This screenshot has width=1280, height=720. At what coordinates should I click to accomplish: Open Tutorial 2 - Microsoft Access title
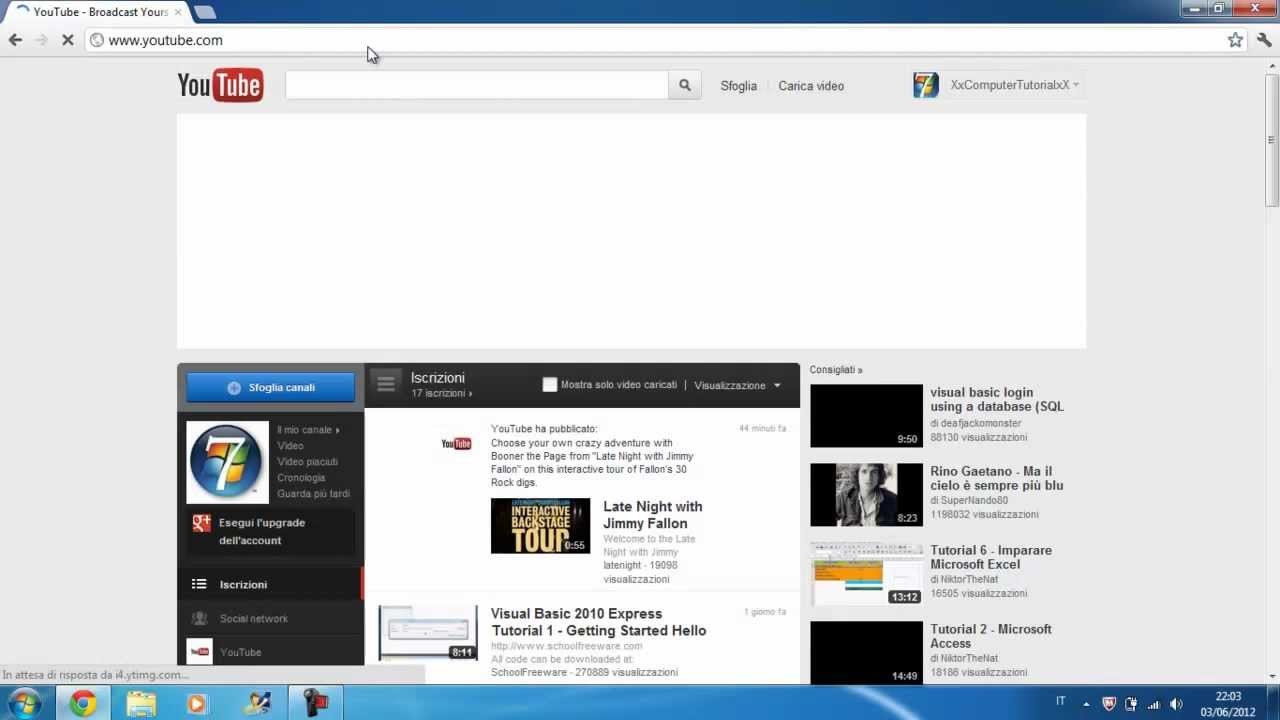tap(991, 636)
